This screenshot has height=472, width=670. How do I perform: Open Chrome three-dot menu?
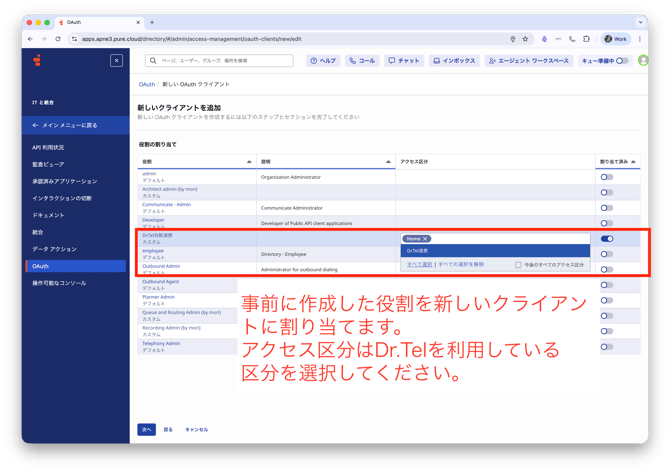point(640,39)
